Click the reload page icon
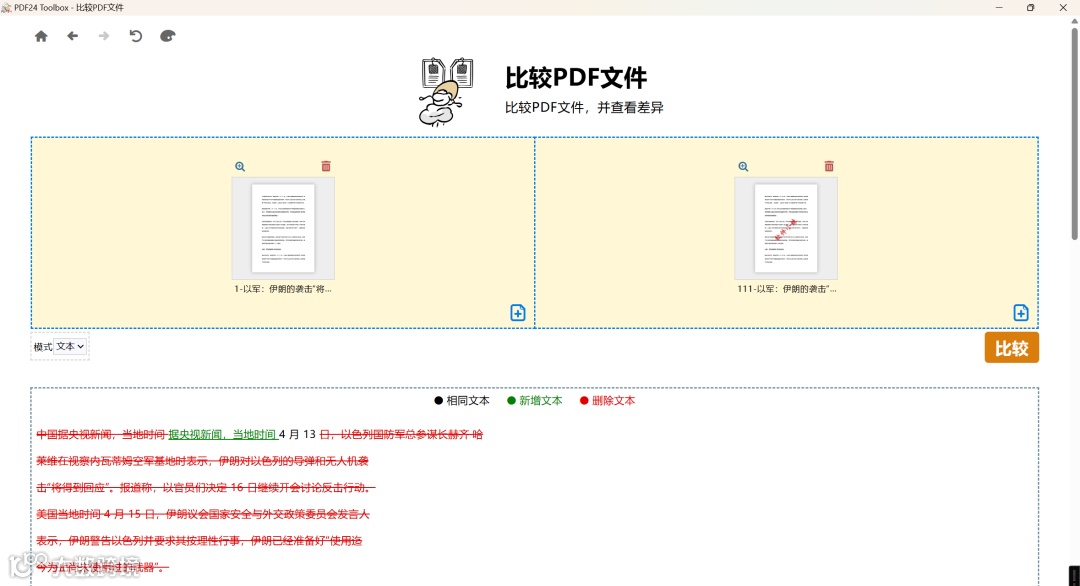The image size is (1080, 586). click(136, 35)
